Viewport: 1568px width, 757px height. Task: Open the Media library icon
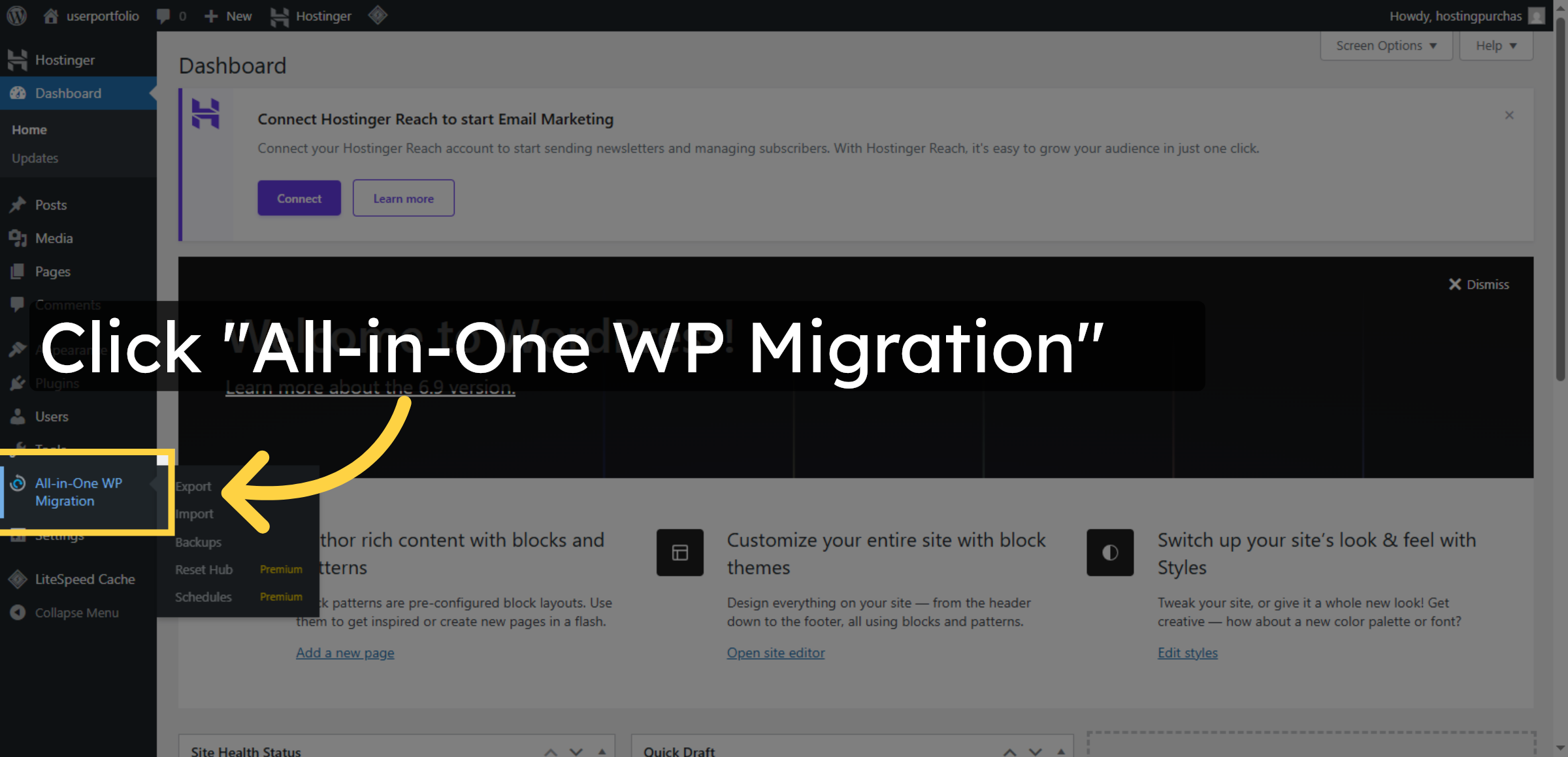(x=18, y=238)
